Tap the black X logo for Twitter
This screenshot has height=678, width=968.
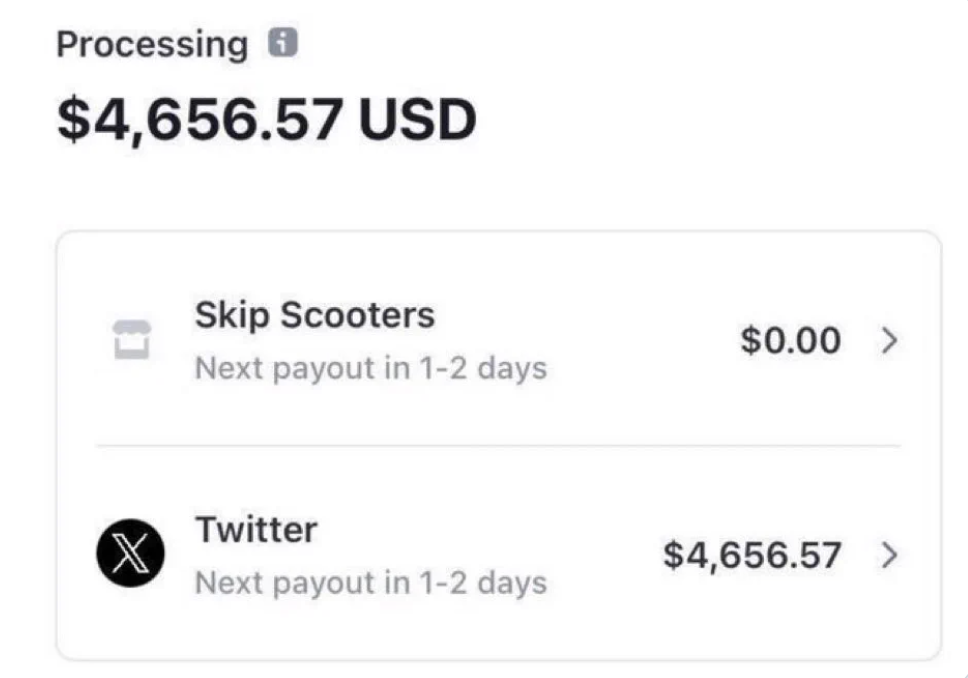[130, 553]
